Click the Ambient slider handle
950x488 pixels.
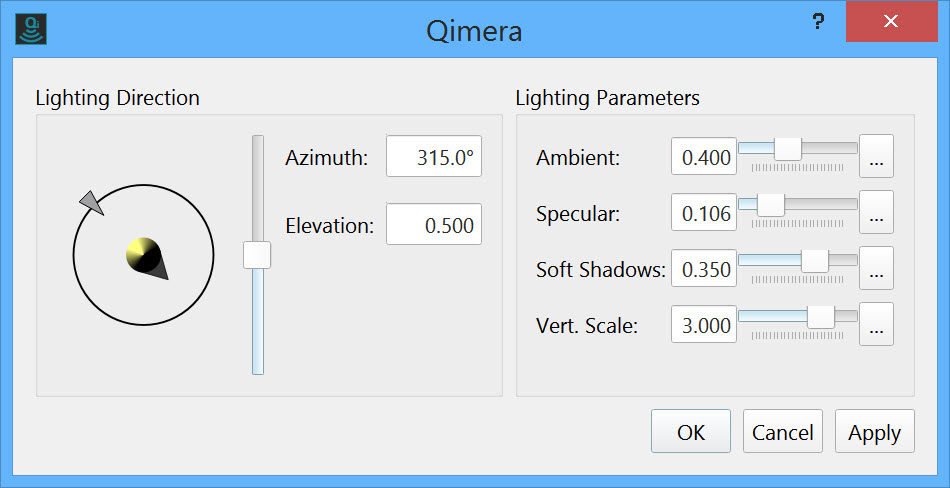point(788,148)
